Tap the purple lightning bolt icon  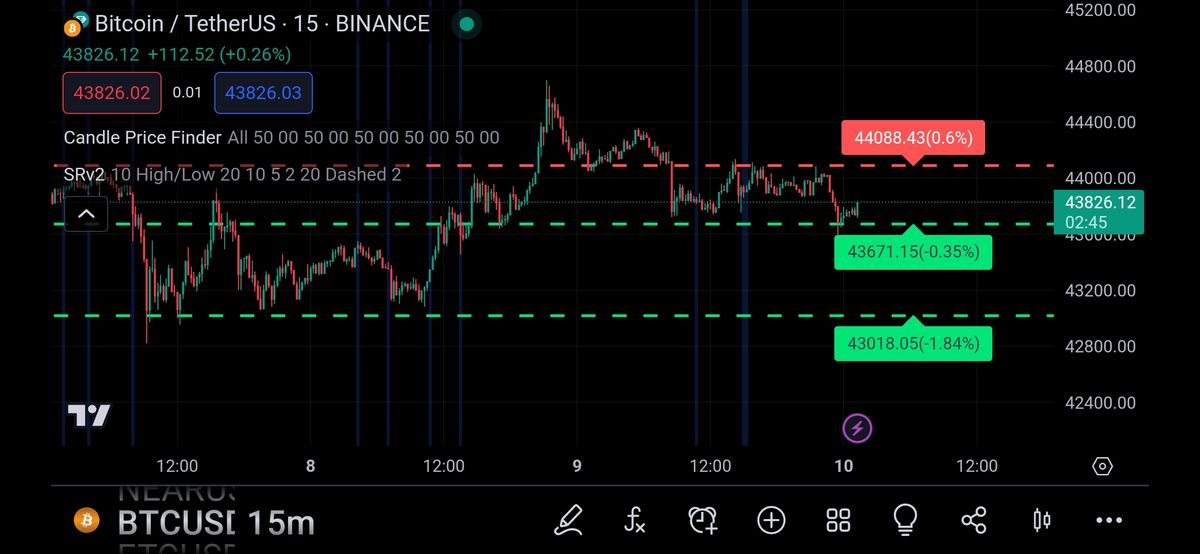coord(857,429)
